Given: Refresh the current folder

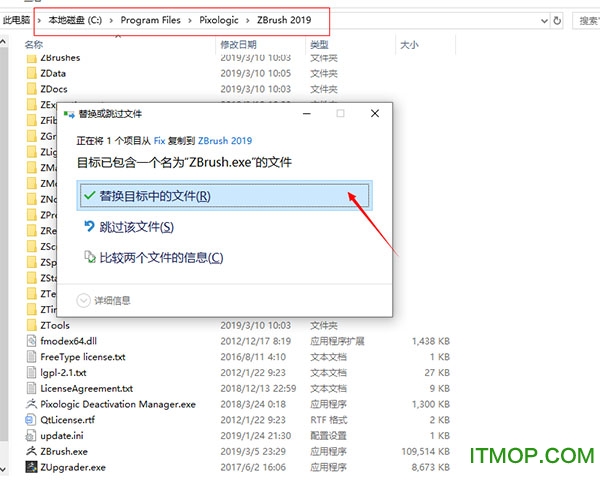Looking at the screenshot, I should point(557,20).
